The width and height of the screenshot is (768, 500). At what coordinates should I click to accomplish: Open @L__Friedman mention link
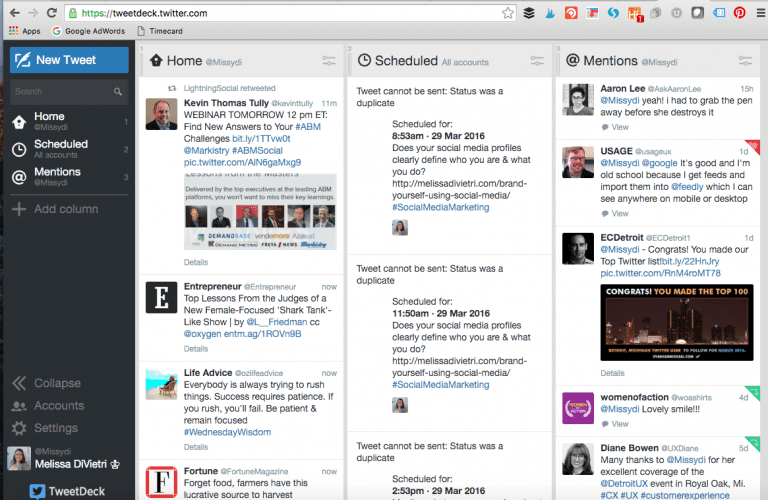[277, 322]
